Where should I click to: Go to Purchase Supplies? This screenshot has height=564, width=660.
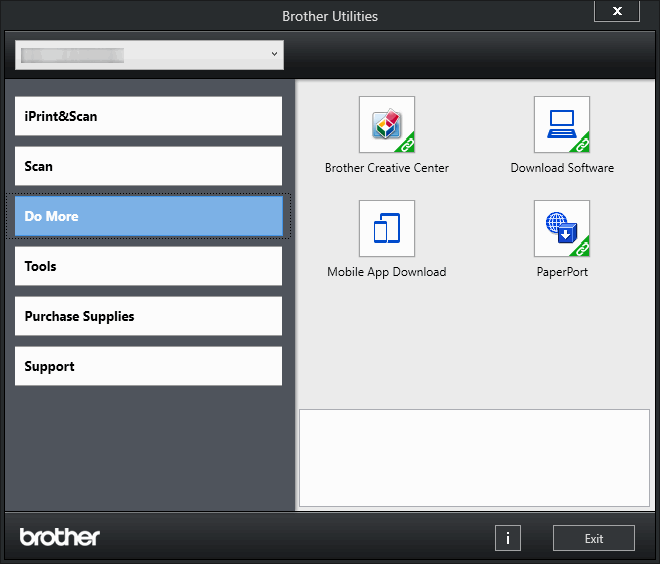tap(148, 316)
